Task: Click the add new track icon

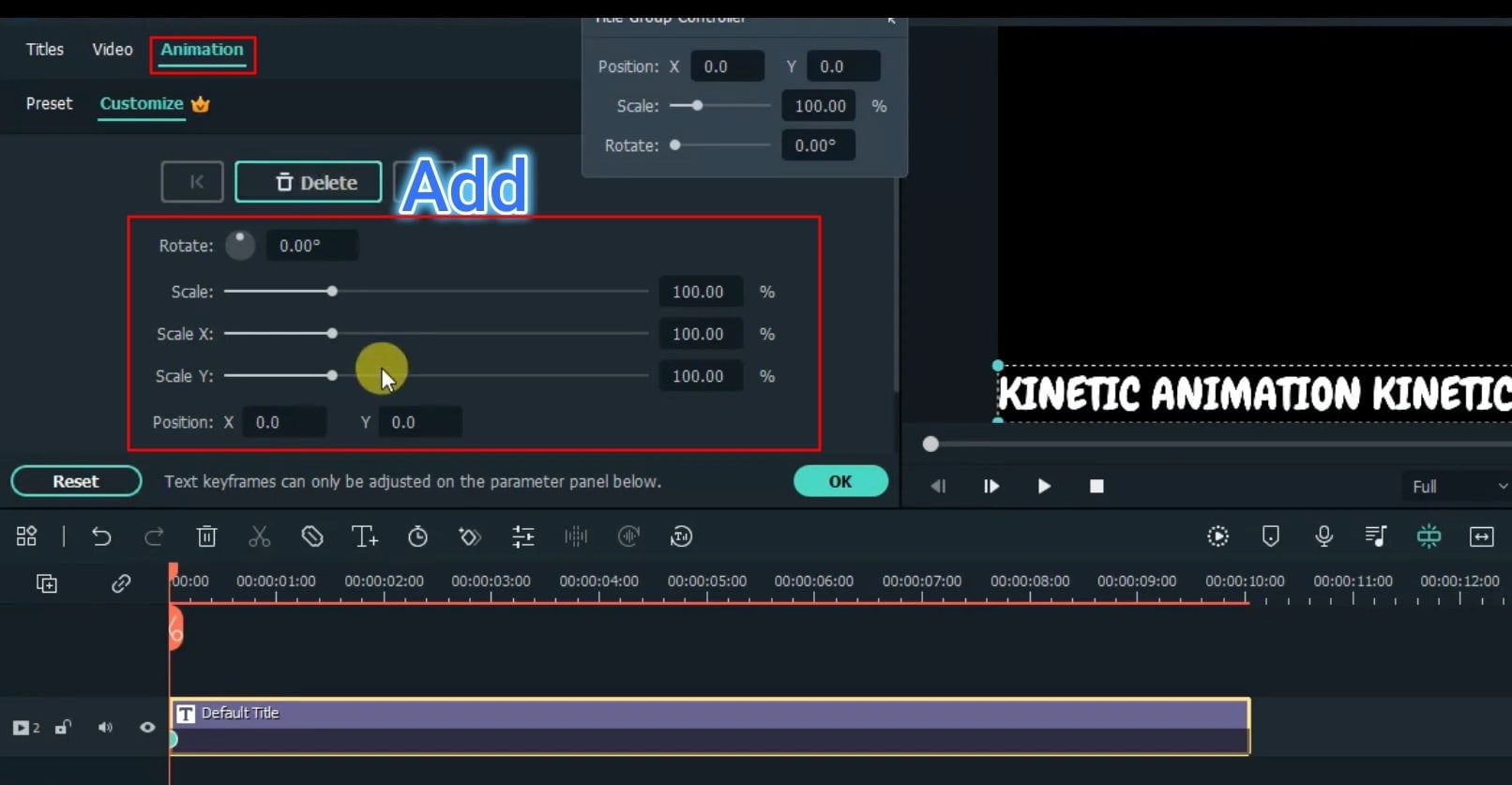Action: pyautogui.click(x=47, y=583)
